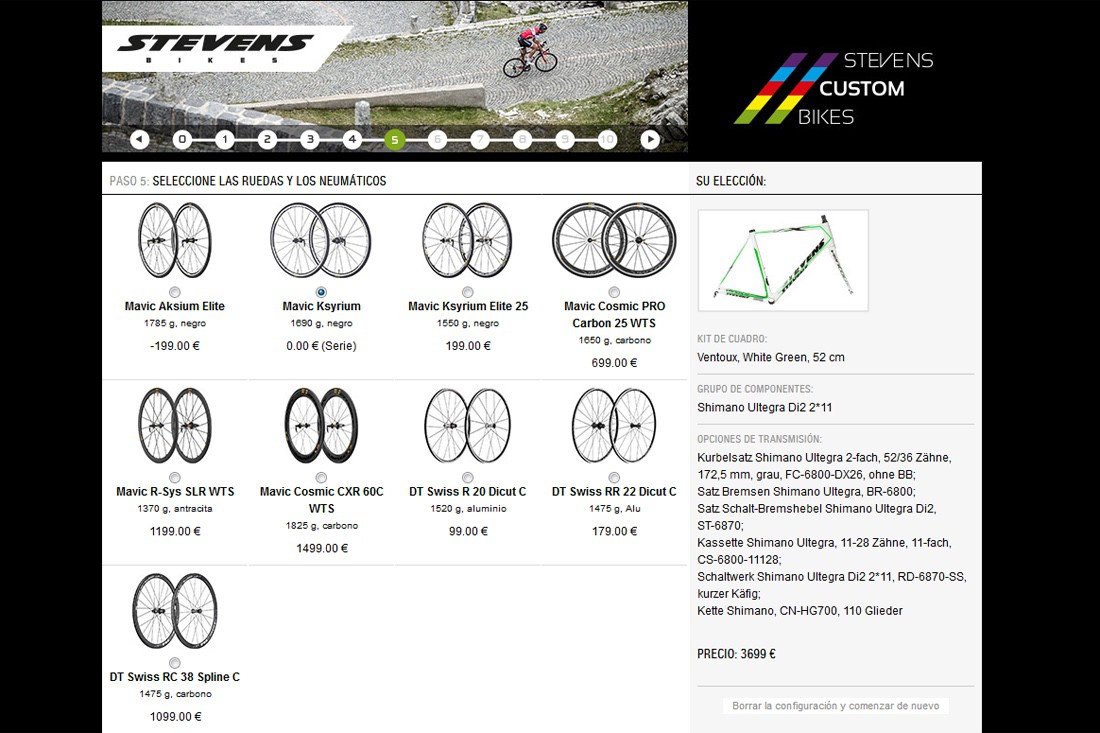Click current step 5 green marker
This screenshot has height=733, width=1100.
click(x=394, y=140)
